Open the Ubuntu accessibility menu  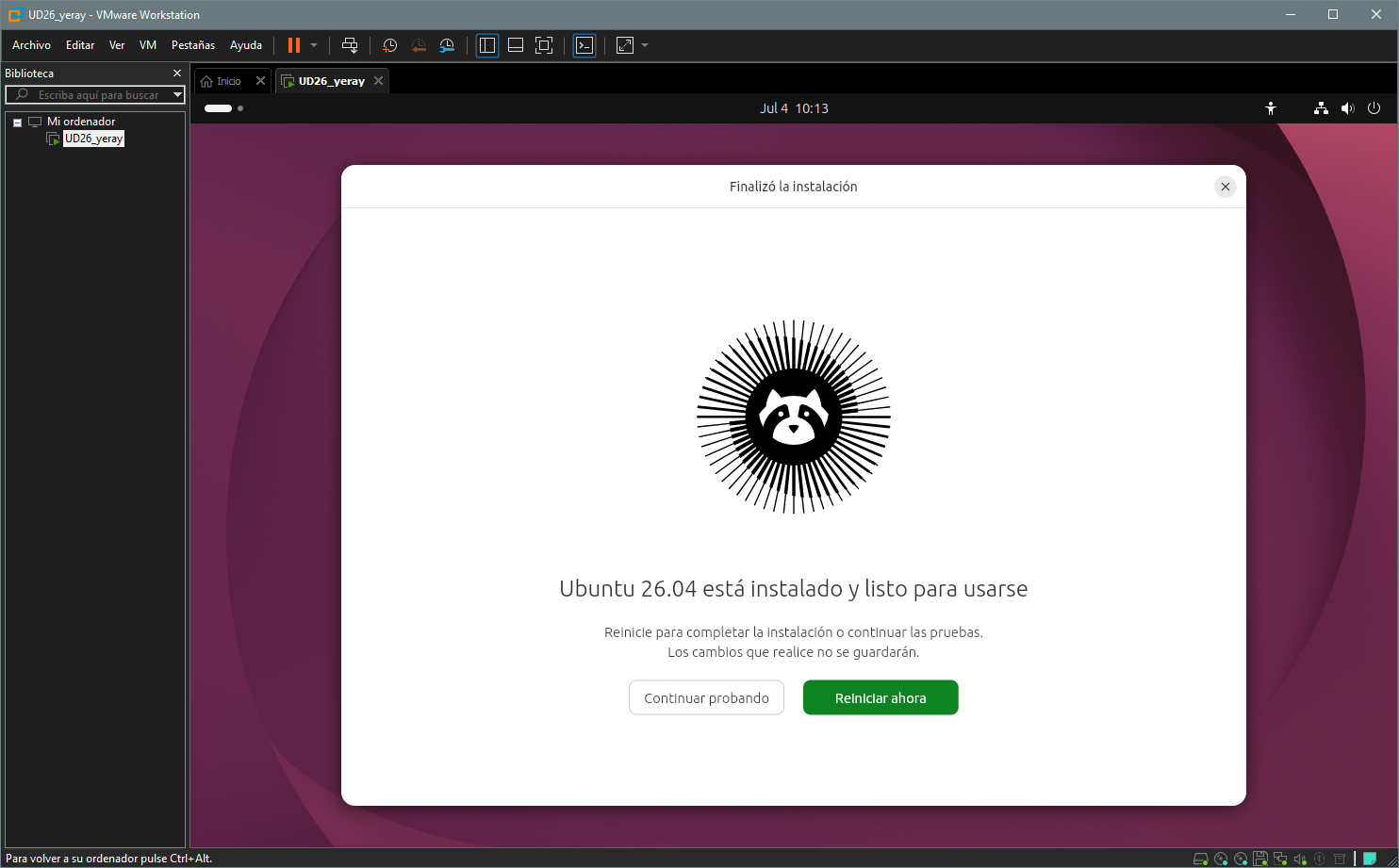1271,108
